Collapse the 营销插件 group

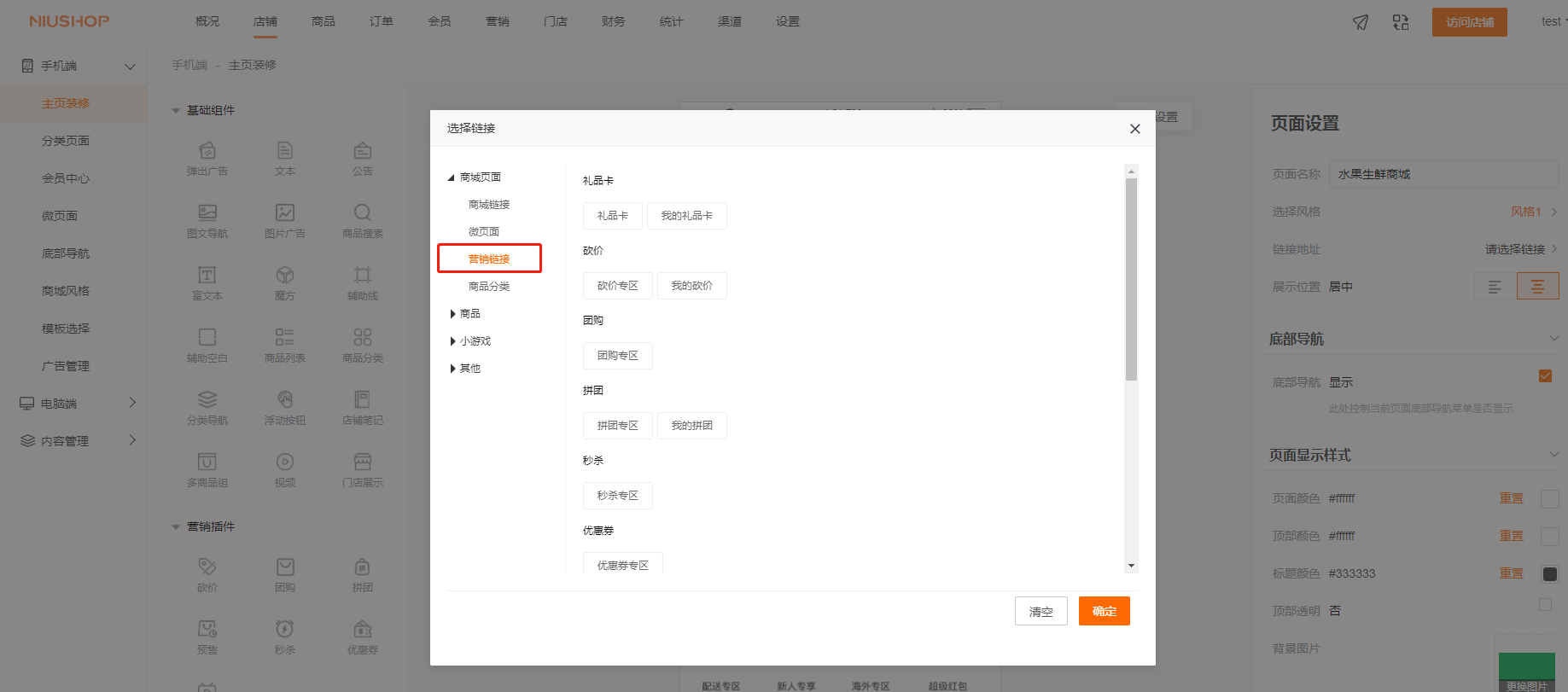point(176,526)
